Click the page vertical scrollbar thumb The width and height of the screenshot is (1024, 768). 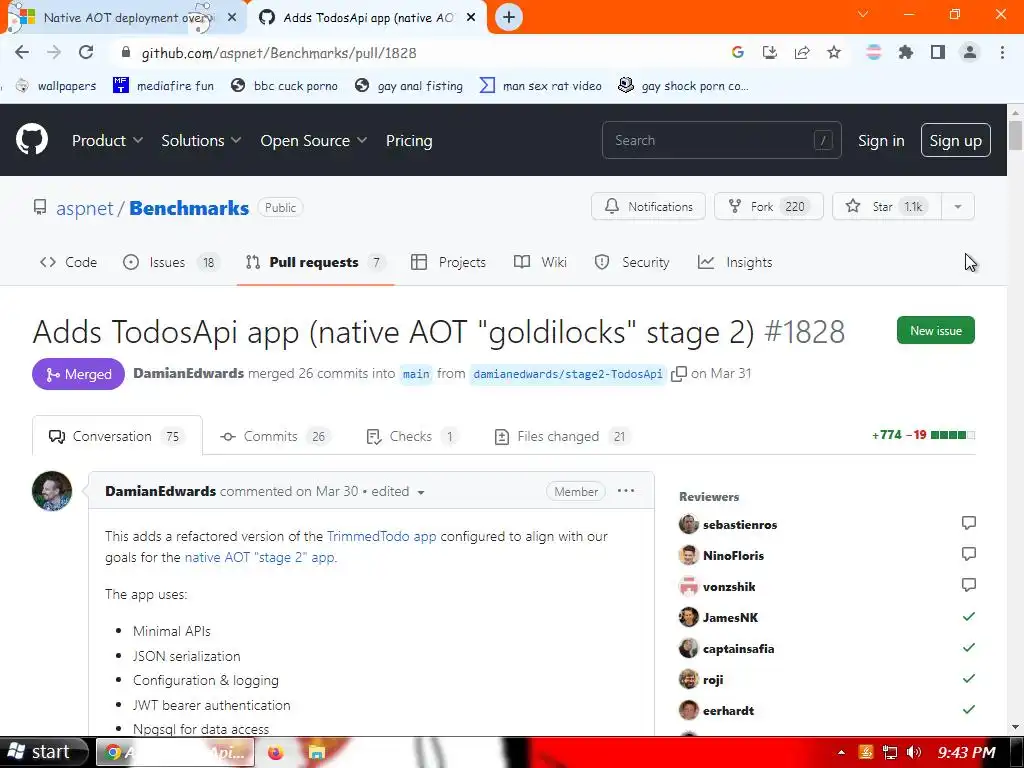coord(1015,135)
